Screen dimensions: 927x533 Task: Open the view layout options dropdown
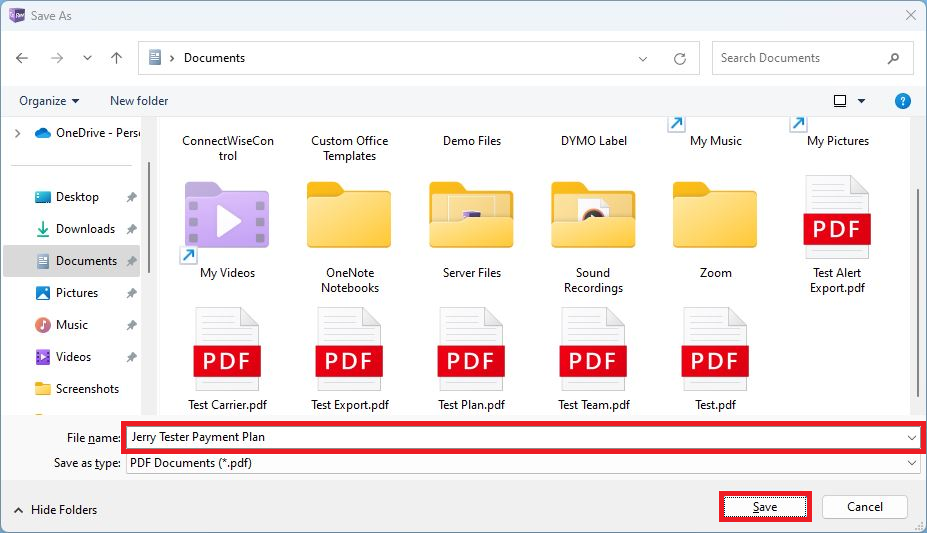[x=861, y=101]
